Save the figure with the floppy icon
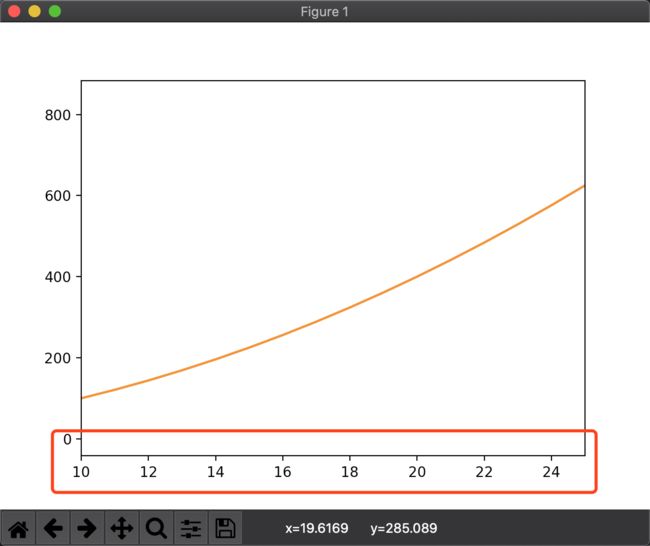Image resolution: width=650 pixels, height=546 pixels. click(x=225, y=528)
